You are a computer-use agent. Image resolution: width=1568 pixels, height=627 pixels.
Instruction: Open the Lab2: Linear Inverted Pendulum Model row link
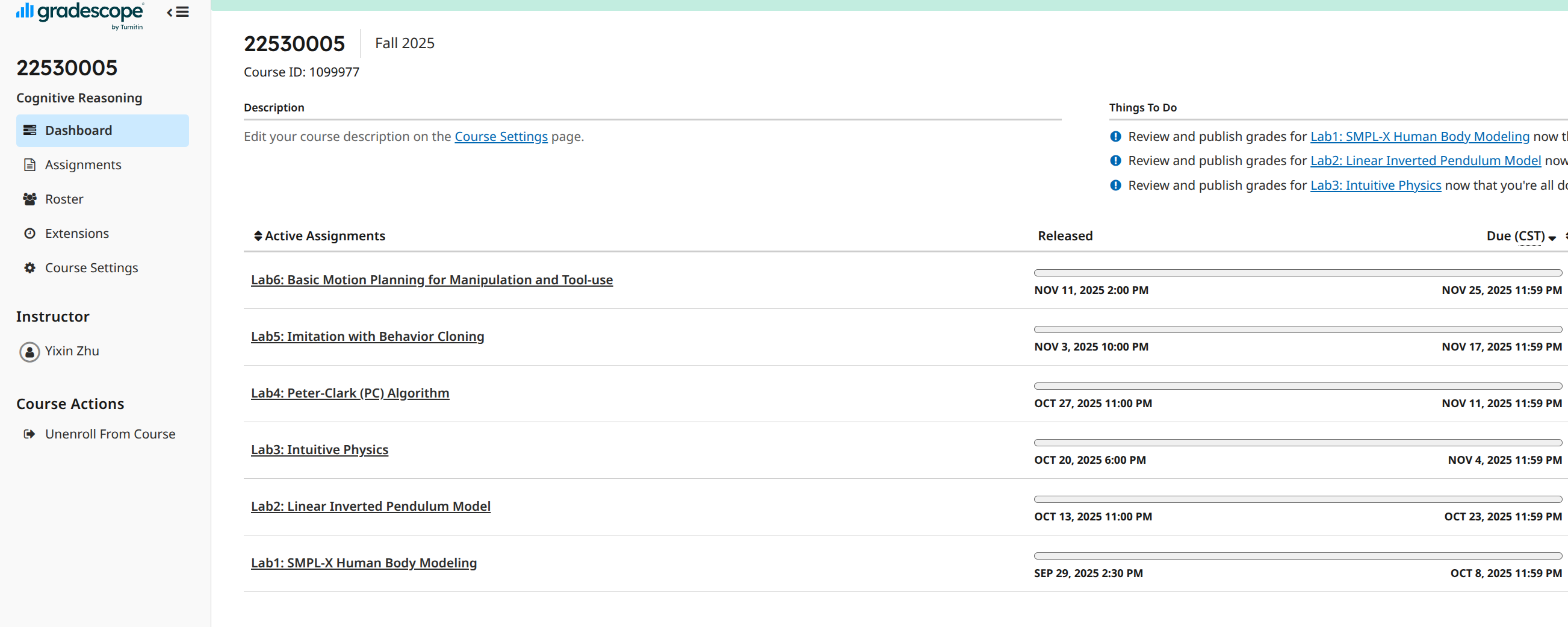(370, 507)
